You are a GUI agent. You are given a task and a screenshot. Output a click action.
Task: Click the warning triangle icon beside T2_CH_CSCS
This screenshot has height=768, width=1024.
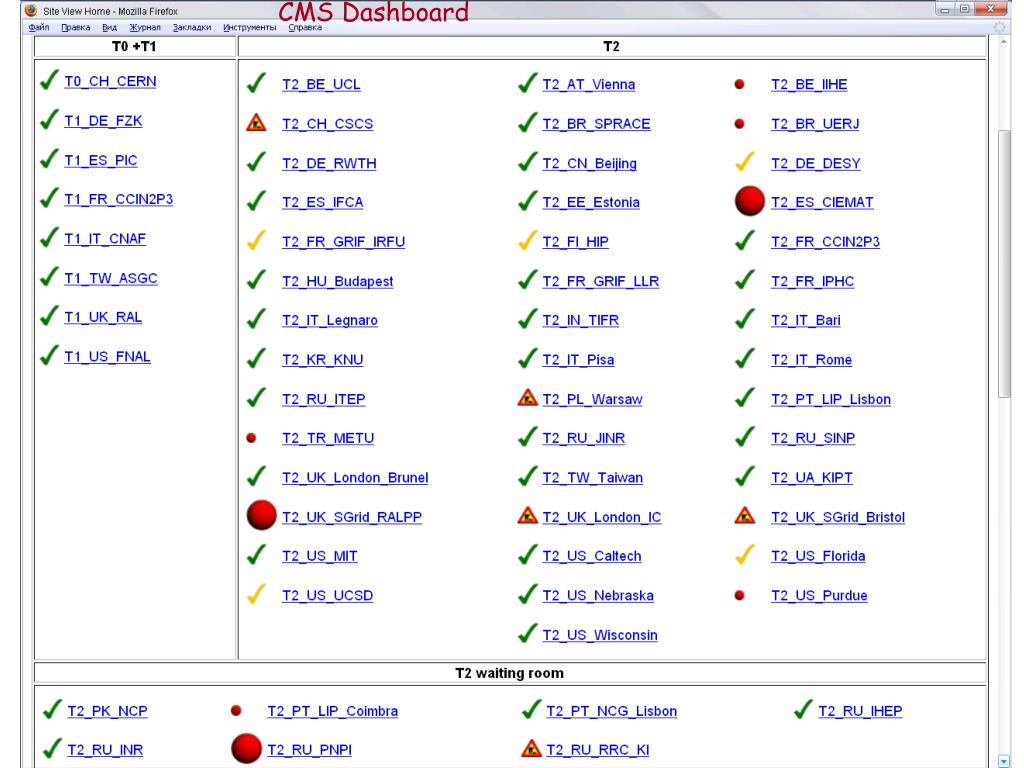point(256,122)
